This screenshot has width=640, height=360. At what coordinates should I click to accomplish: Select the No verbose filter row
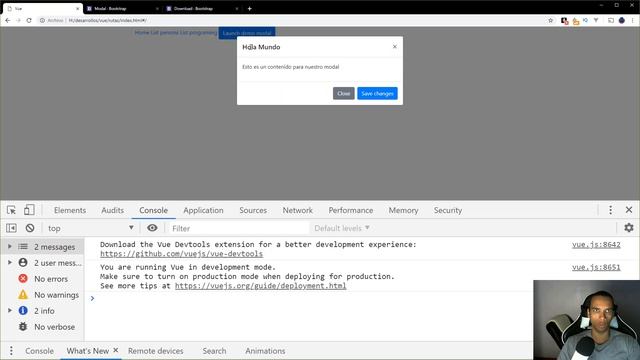(x=42, y=327)
